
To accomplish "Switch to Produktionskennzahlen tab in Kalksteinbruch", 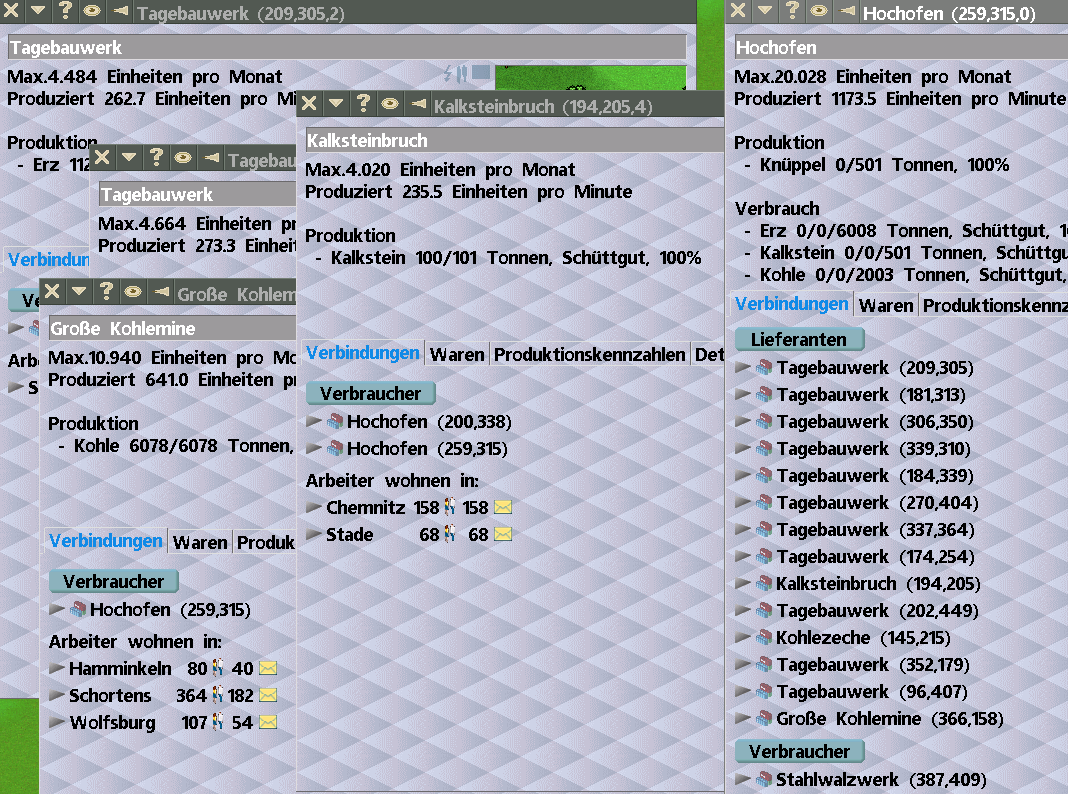I will (x=590, y=354).
